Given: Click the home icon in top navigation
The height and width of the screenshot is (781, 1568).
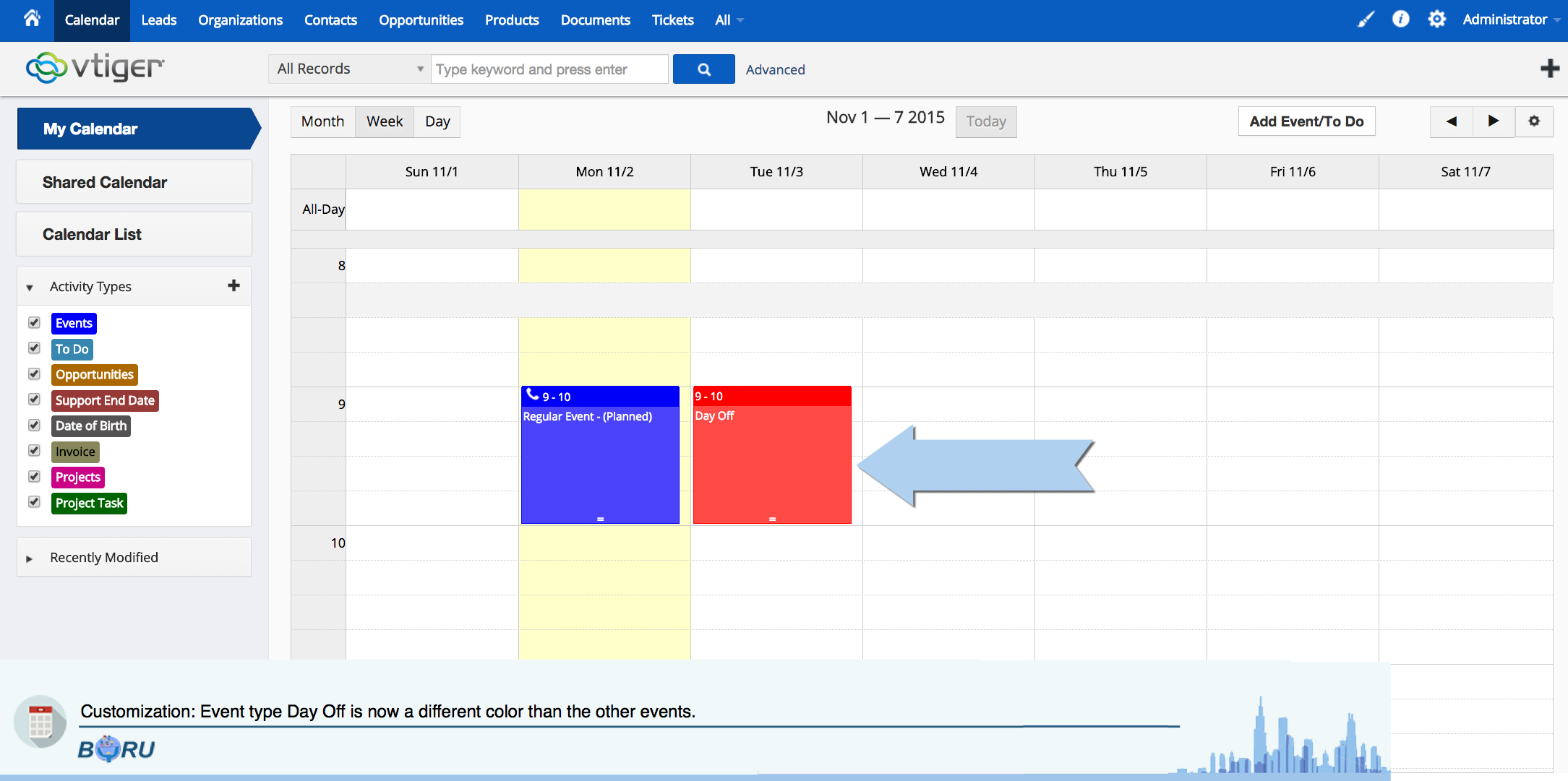Looking at the screenshot, I should (32, 19).
